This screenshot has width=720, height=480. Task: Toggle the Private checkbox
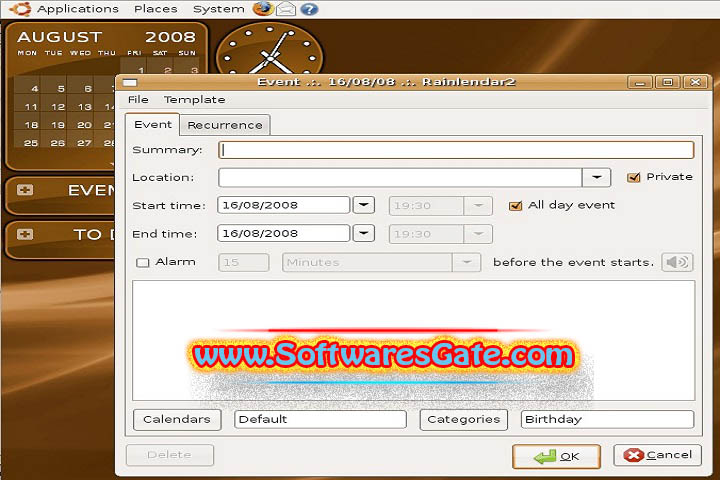click(x=633, y=177)
